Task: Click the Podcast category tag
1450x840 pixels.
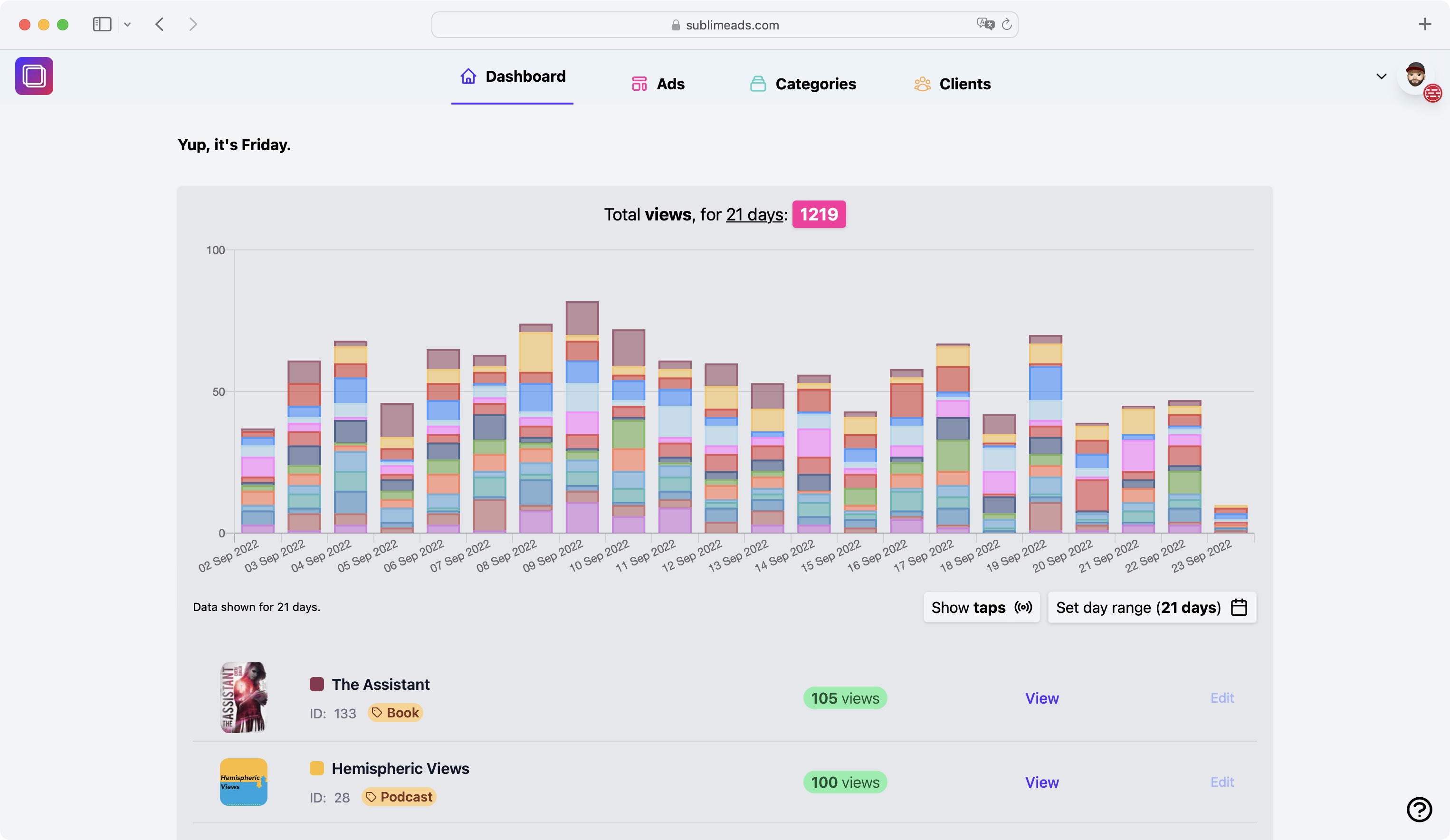Action: click(x=399, y=797)
